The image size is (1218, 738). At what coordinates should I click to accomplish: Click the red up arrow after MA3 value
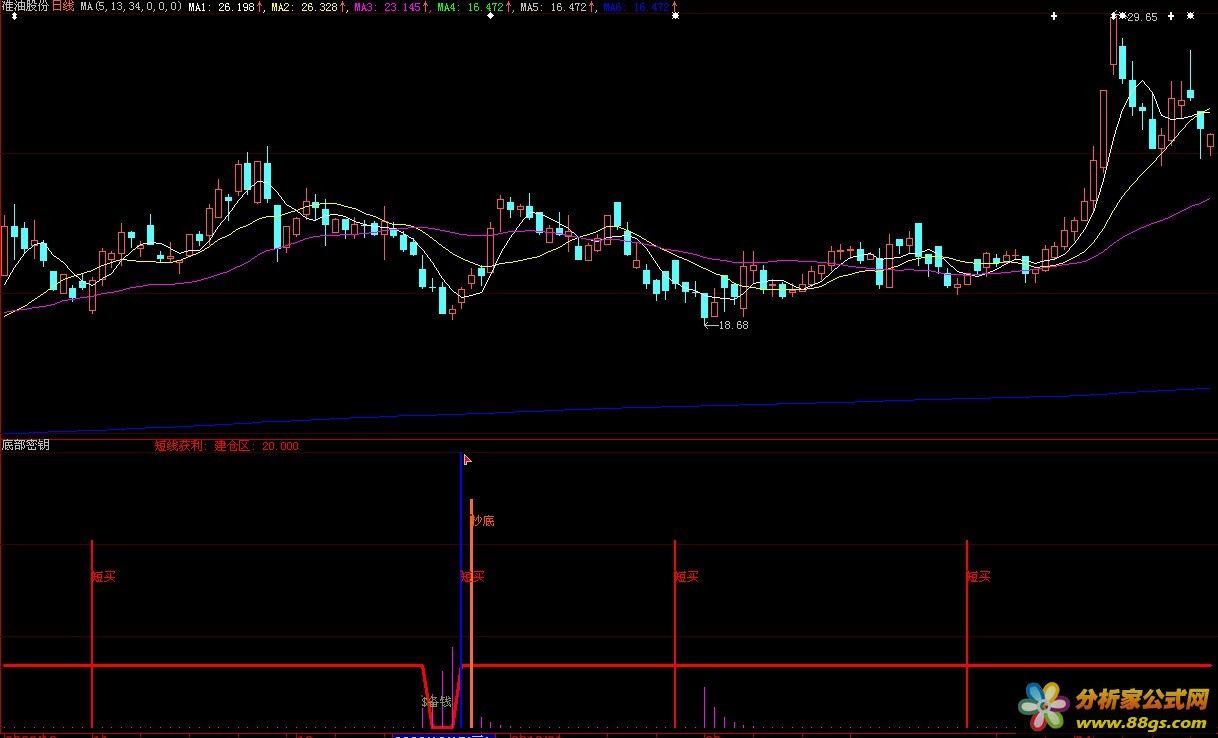coord(425,7)
